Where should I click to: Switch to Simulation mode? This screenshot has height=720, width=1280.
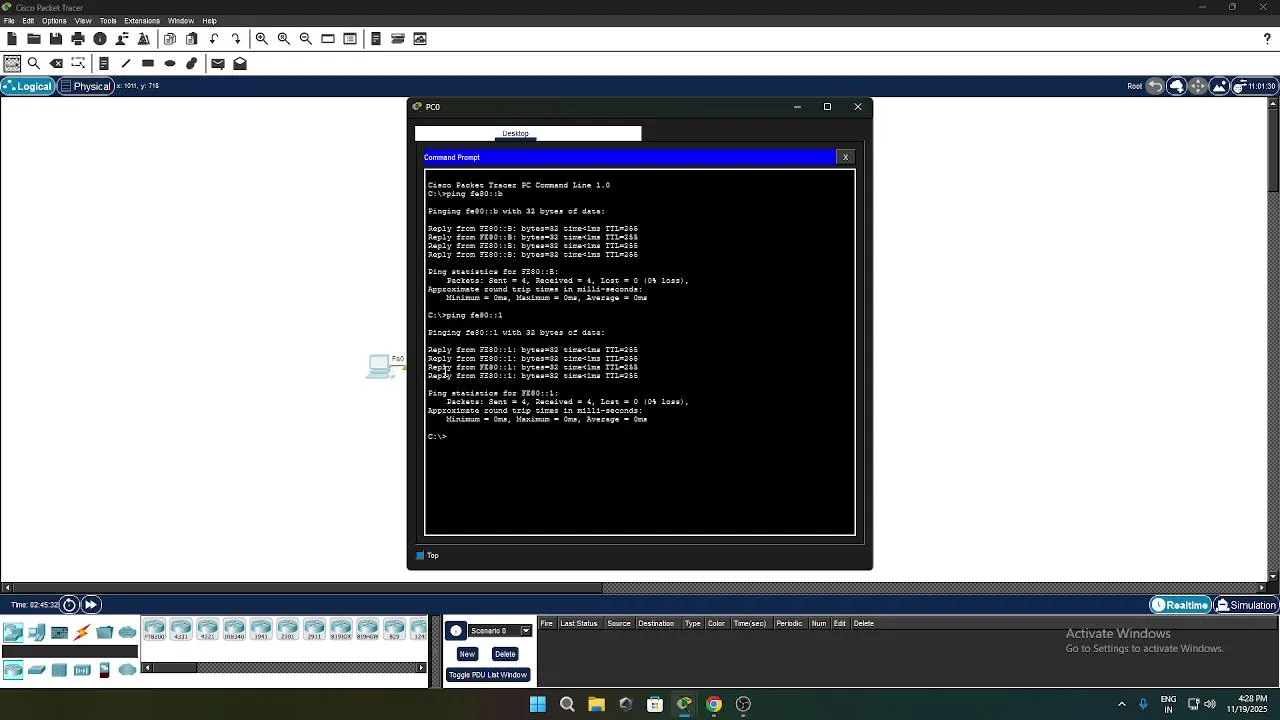(1245, 605)
